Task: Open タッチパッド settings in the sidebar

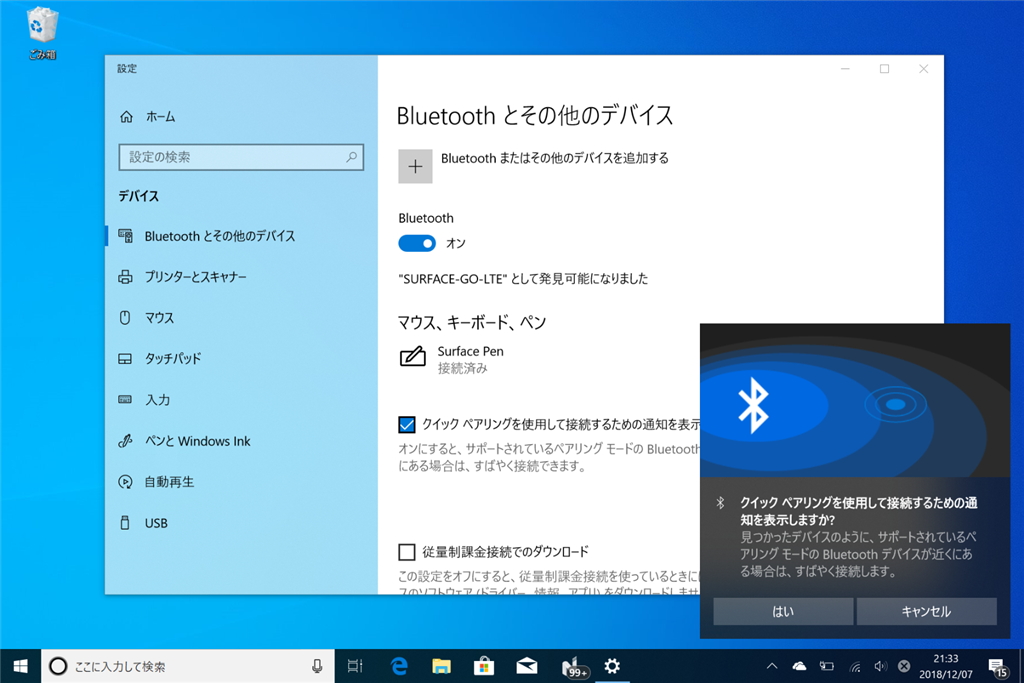Action: click(x=174, y=359)
